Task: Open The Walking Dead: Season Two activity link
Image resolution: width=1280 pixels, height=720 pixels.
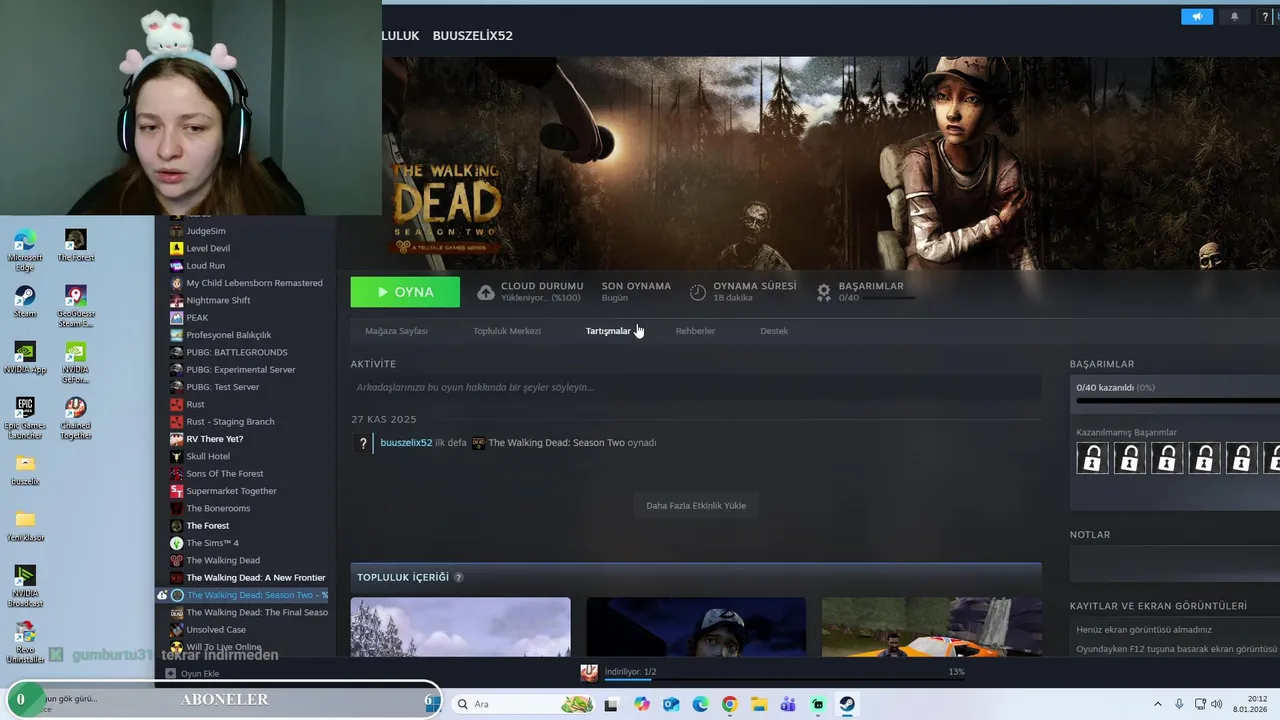Action: (556, 443)
